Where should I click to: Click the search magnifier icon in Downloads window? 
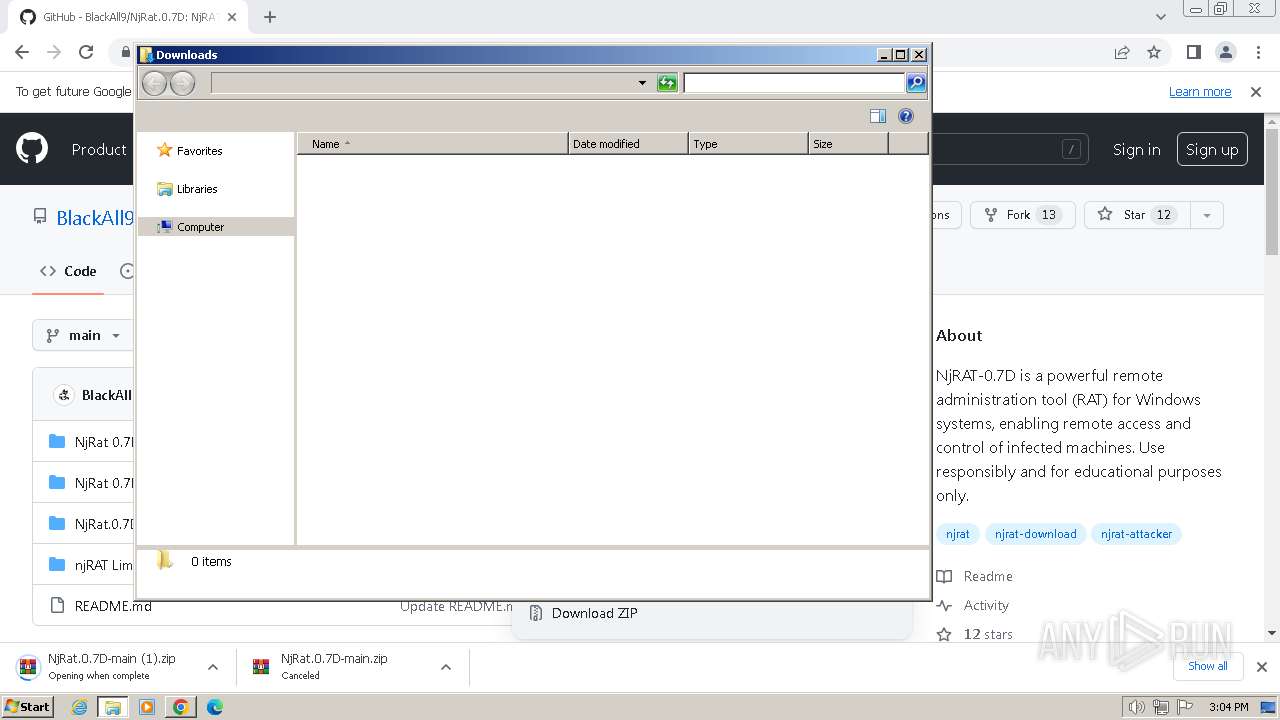[x=916, y=83]
